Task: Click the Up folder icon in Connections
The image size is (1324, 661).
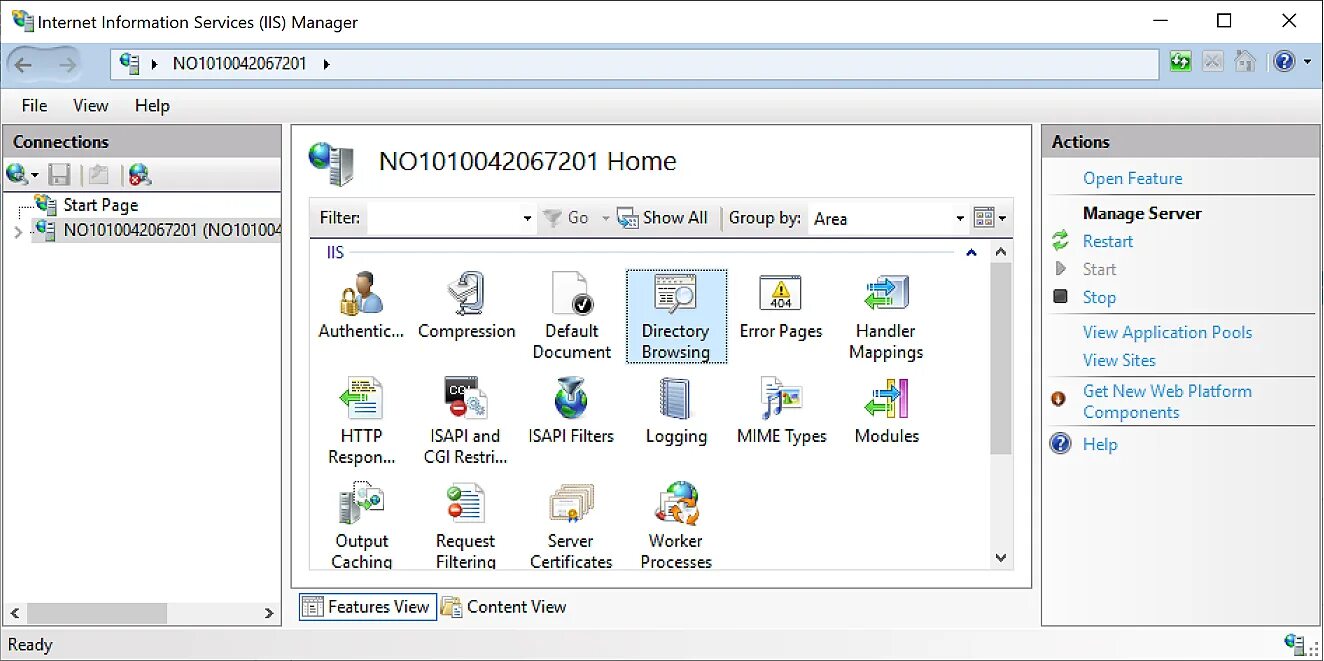Action: point(98,175)
